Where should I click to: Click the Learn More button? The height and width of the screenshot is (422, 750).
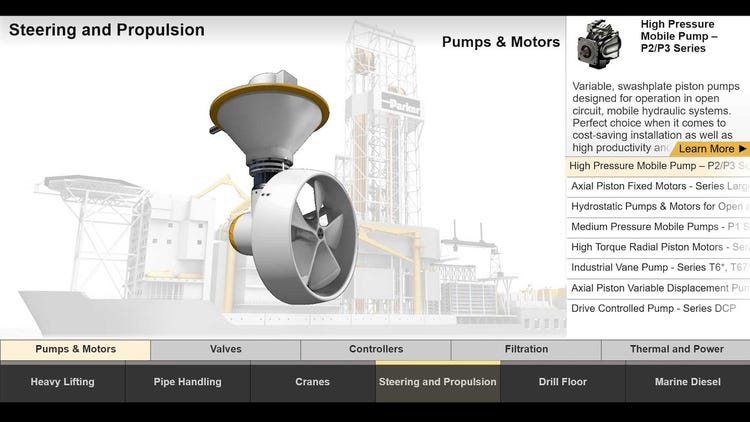[711, 149]
